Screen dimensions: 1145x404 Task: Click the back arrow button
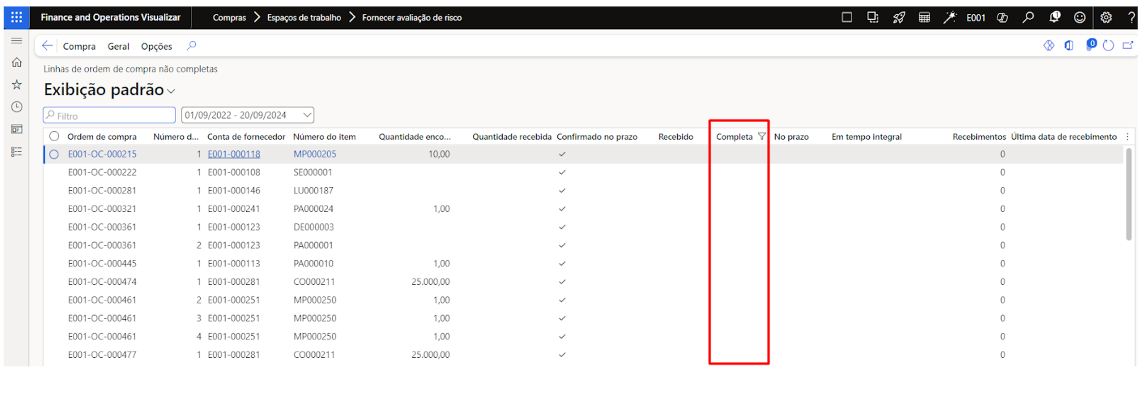pos(48,46)
